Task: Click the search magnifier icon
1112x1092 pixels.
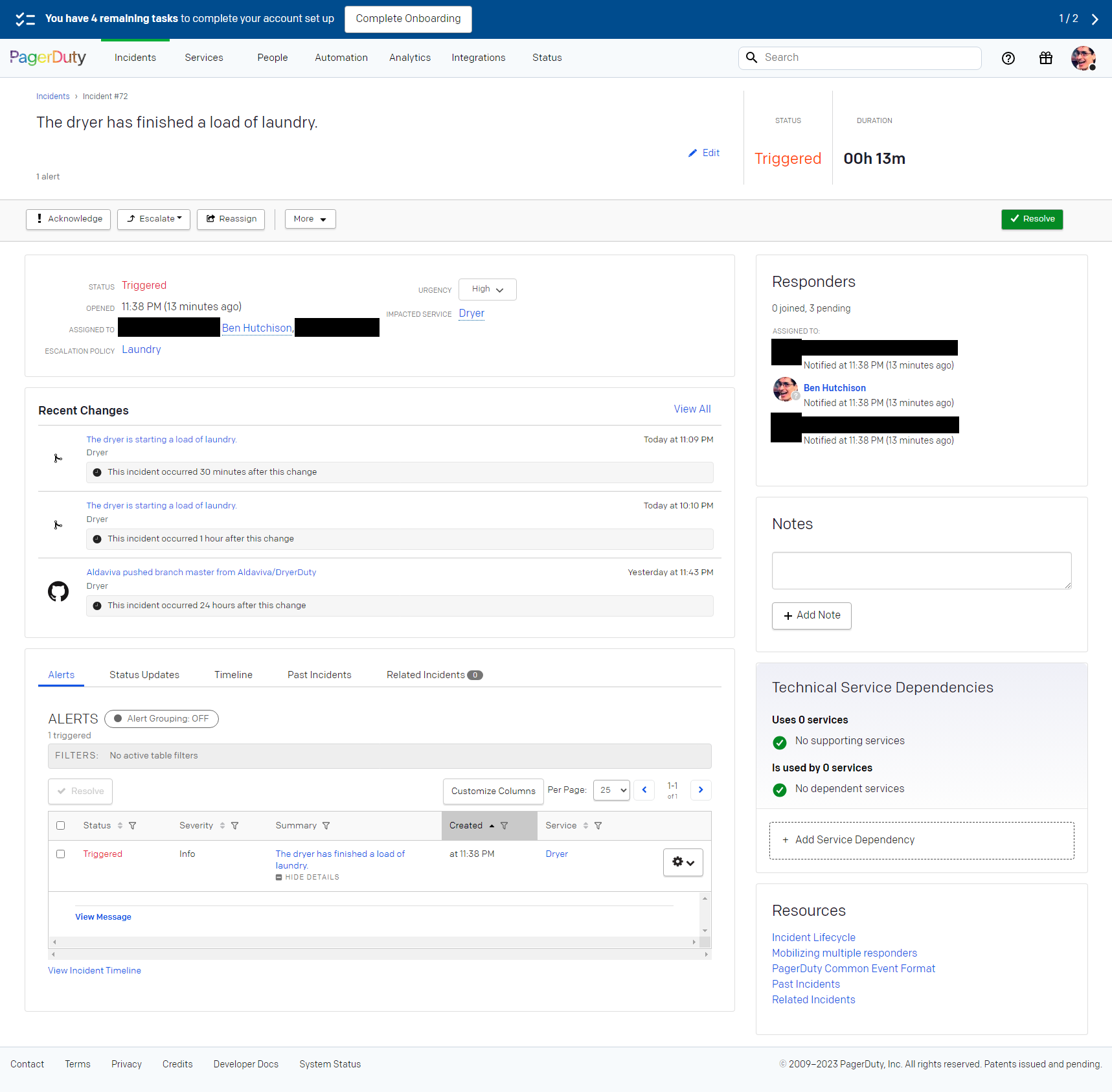Action: [x=751, y=58]
